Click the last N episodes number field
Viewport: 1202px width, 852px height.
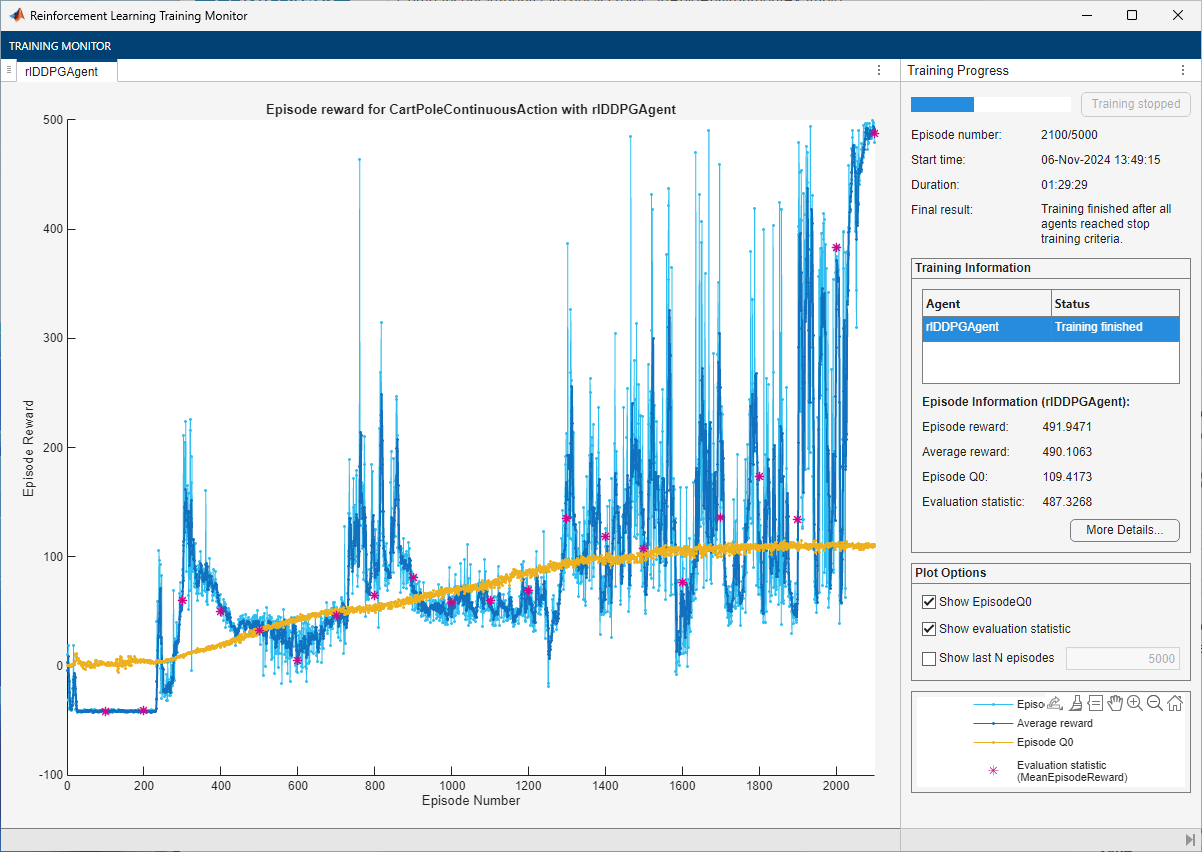click(x=1122, y=658)
